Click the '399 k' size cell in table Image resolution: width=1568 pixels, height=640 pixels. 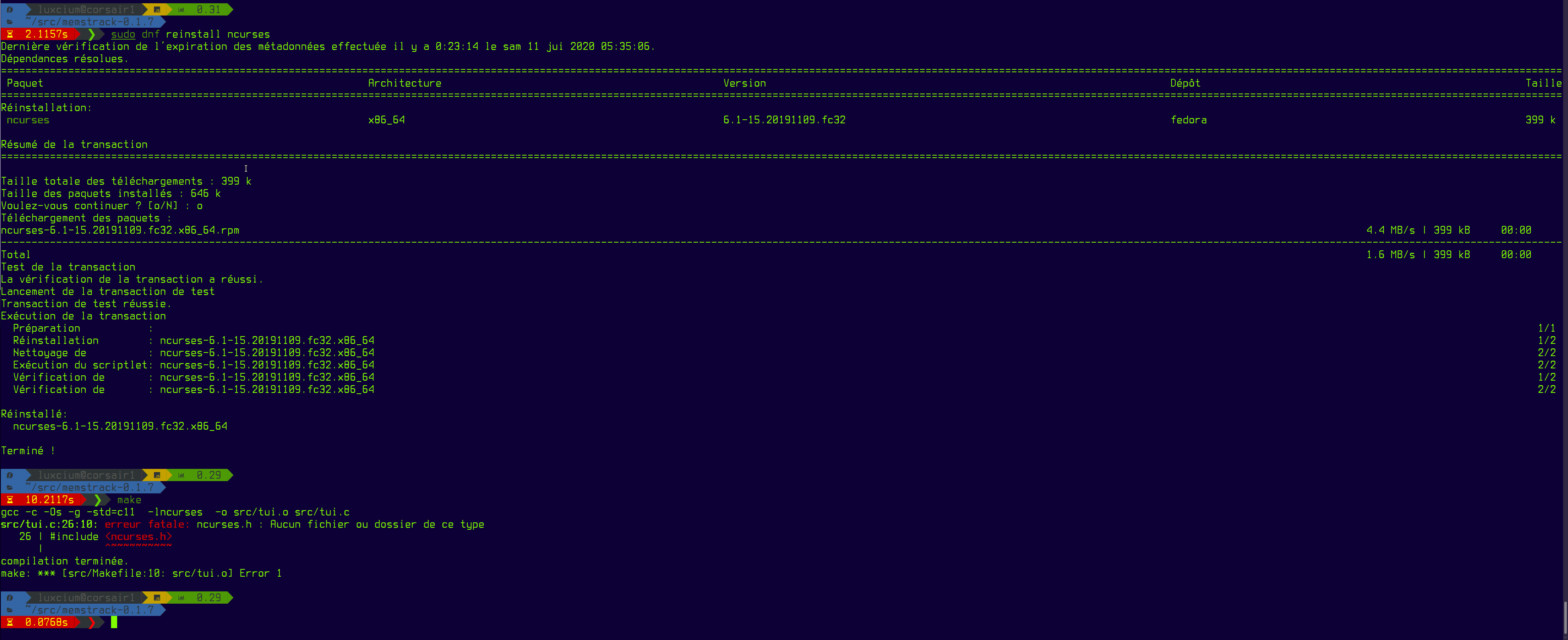1541,120
